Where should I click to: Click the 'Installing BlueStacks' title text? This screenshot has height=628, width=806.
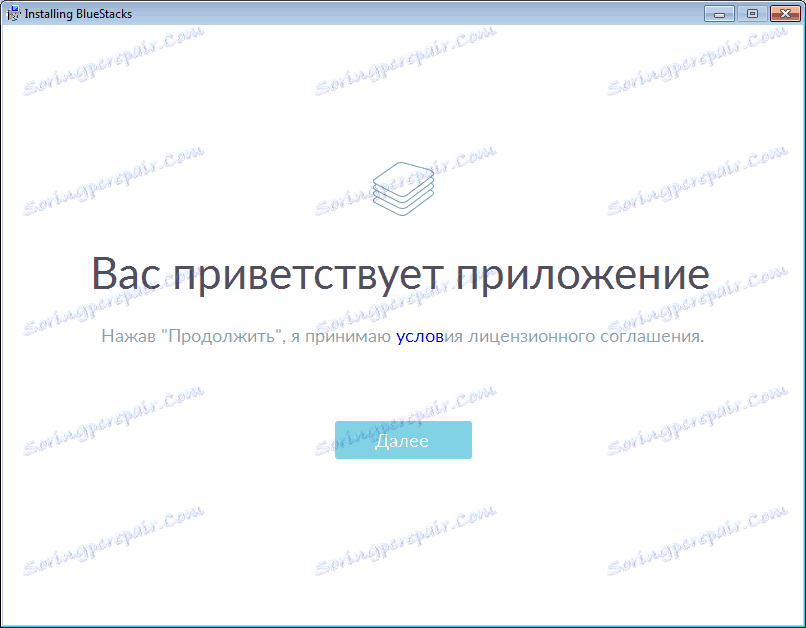(78, 14)
